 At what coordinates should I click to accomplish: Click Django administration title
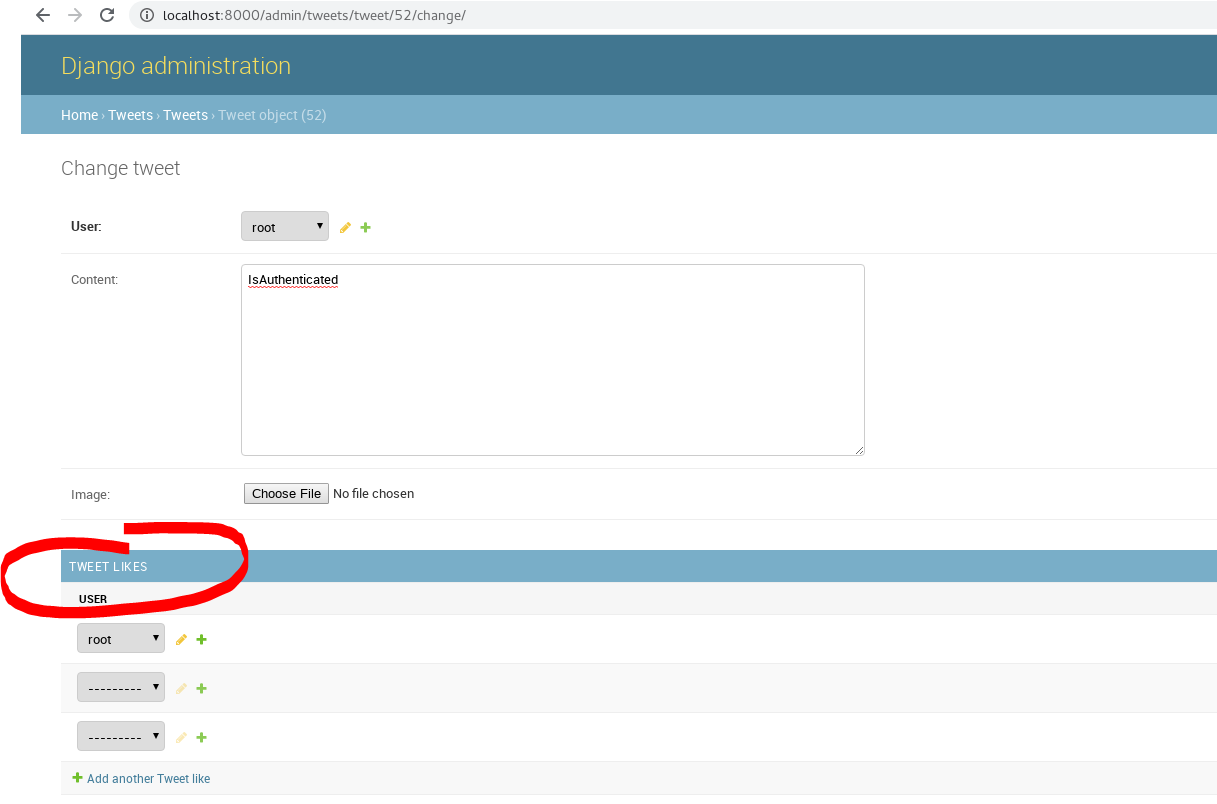point(176,66)
